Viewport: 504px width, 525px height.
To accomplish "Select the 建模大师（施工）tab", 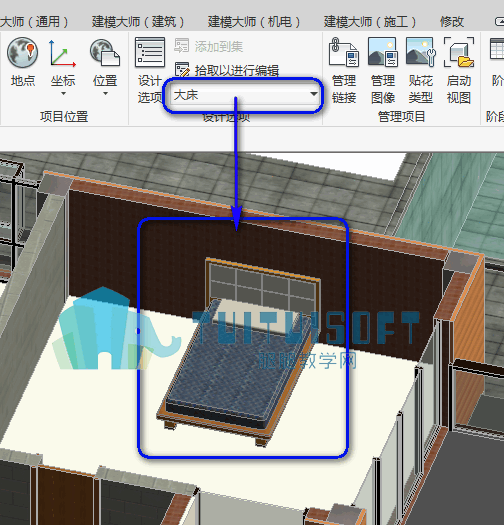I will click(370, 22).
